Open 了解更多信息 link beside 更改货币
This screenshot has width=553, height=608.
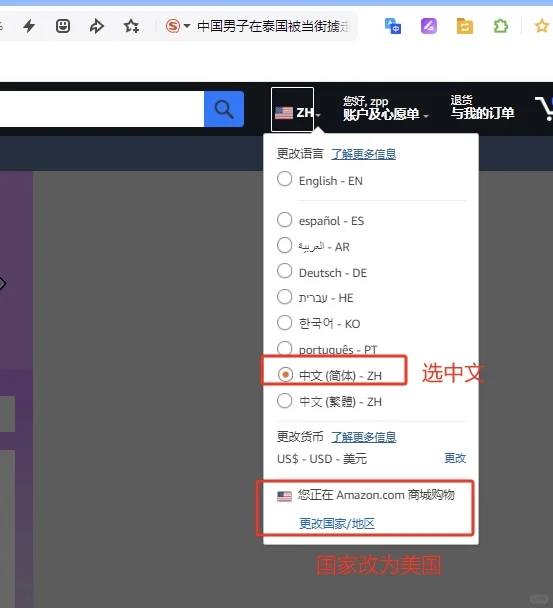(x=363, y=437)
